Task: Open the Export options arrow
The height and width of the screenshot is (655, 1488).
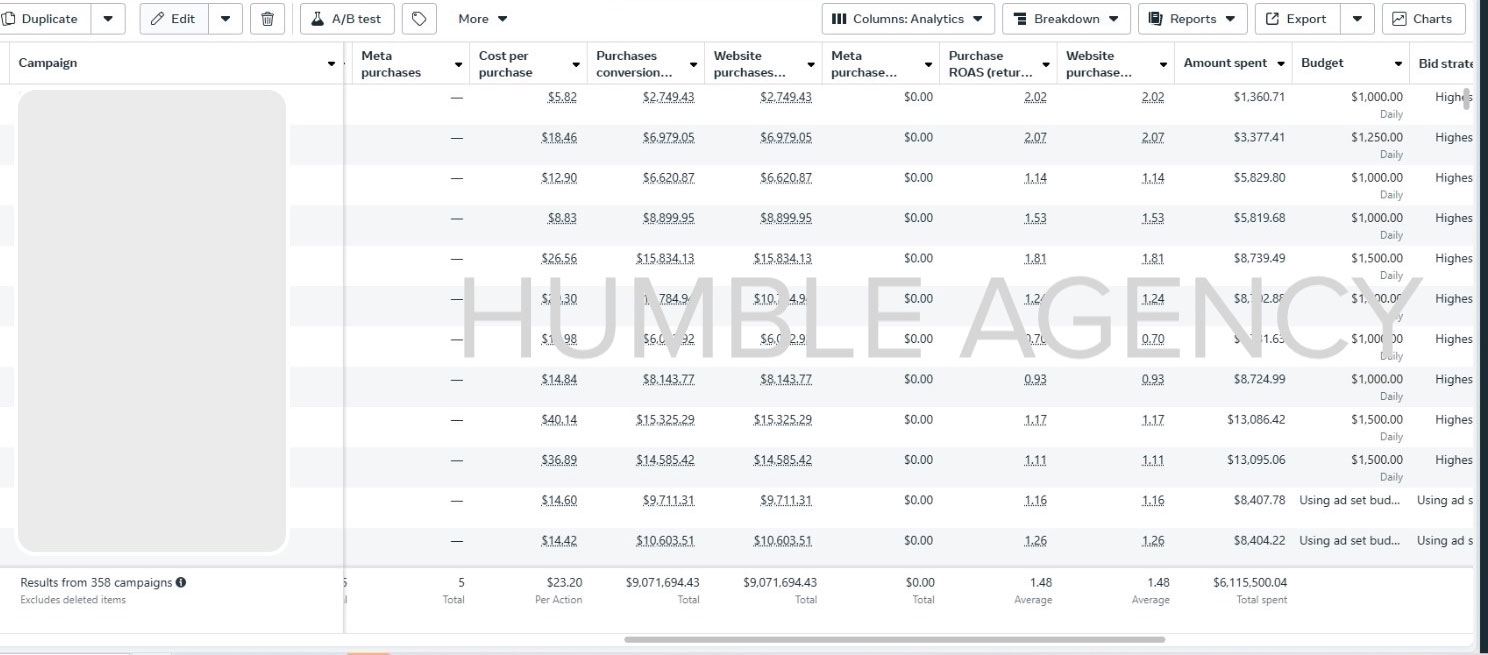Action: point(1357,19)
